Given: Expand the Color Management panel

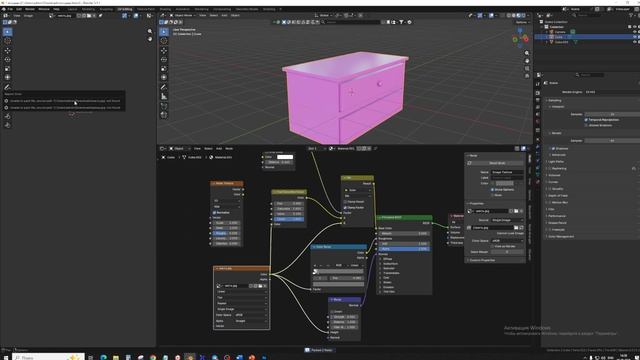Looking at the screenshot, I should 561,237.
